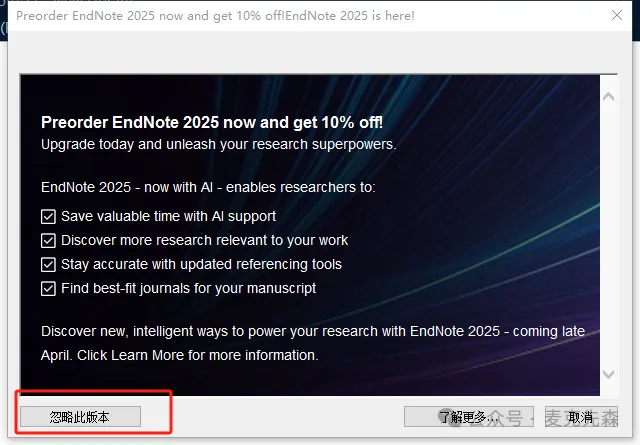Click the vertical scrollbar track
640x445 pixels.
tap(609, 236)
